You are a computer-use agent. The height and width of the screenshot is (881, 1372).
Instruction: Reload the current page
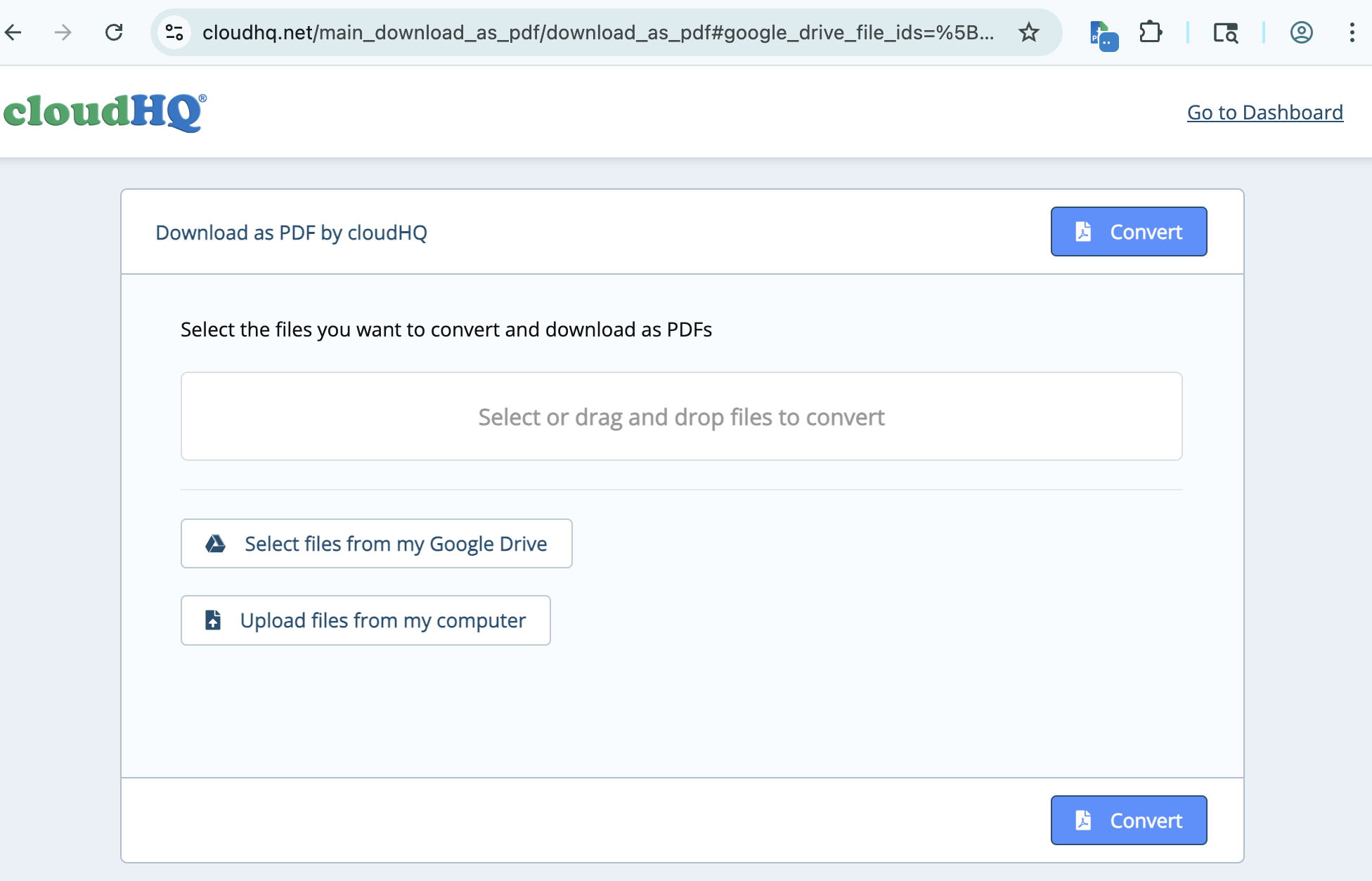(114, 32)
